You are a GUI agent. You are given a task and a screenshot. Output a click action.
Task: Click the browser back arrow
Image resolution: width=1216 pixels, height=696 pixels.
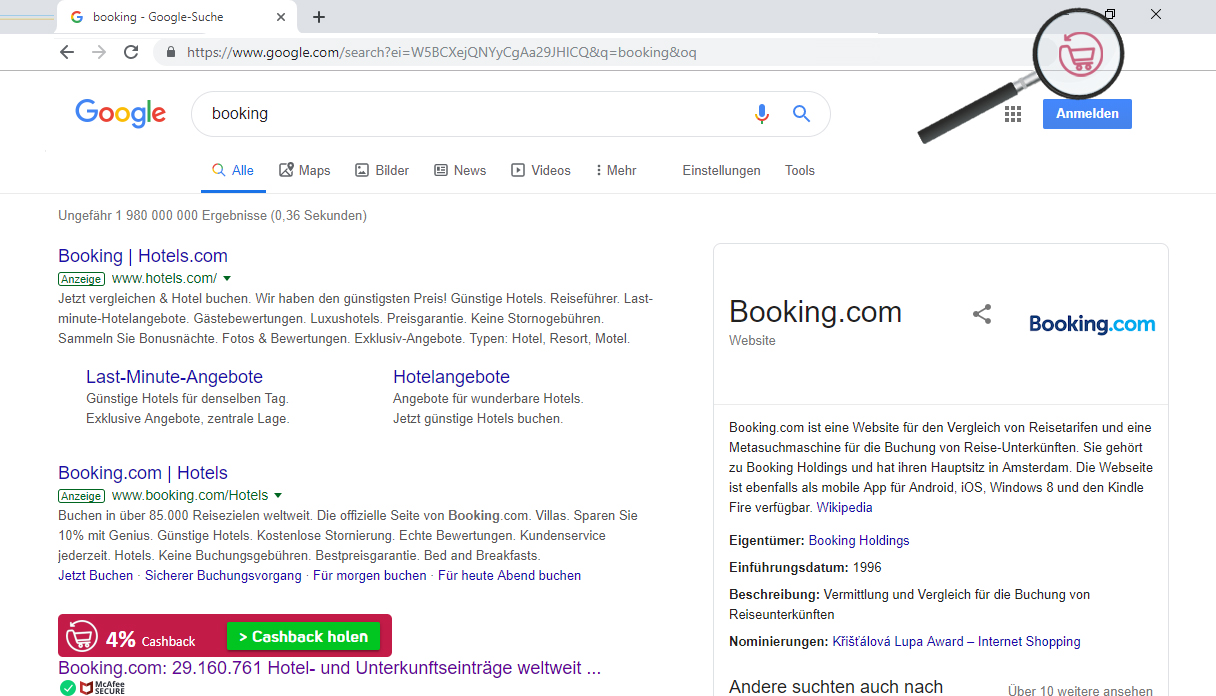(67, 52)
